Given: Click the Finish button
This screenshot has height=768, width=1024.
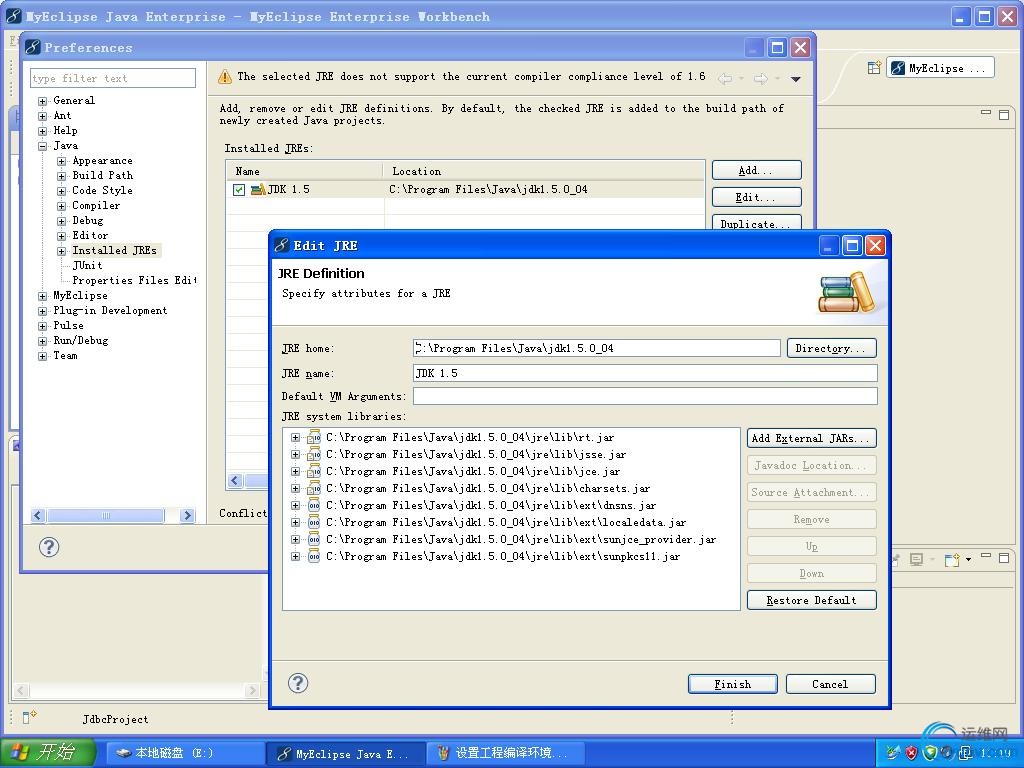Looking at the screenshot, I should pos(733,684).
